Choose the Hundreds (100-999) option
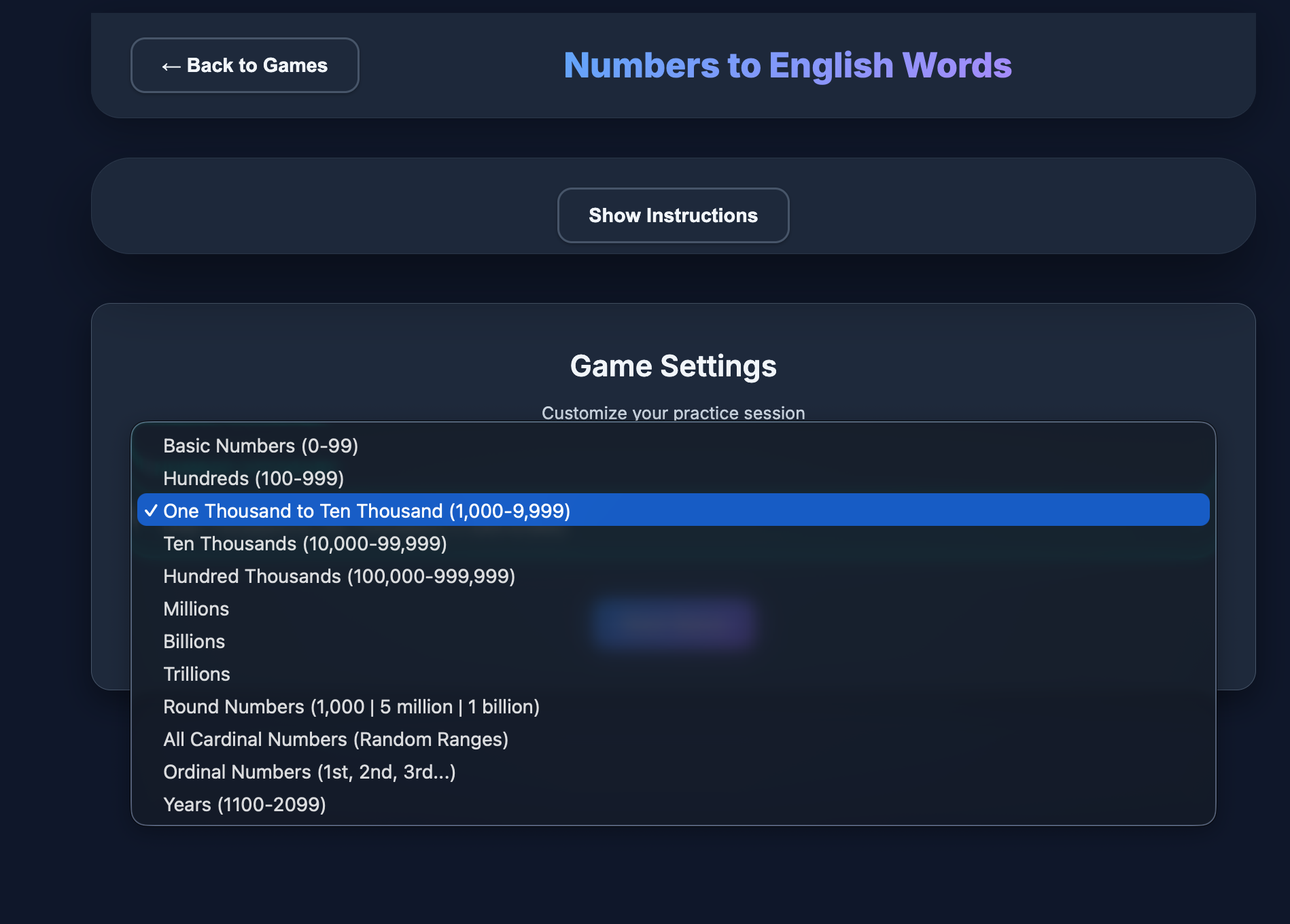Viewport: 1290px width, 924px height. pyautogui.click(x=254, y=478)
